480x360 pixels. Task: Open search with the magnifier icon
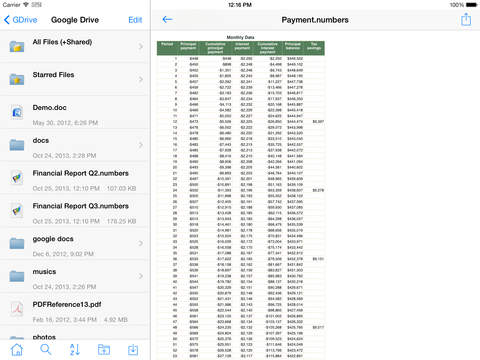(x=46, y=349)
